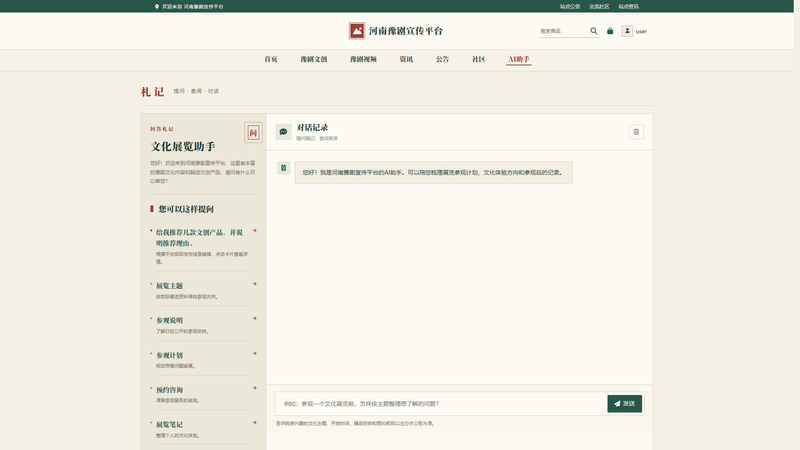Open 豫剧视频 navigation item
Image resolution: width=800 pixels, height=450 pixels.
click(363, 59)
